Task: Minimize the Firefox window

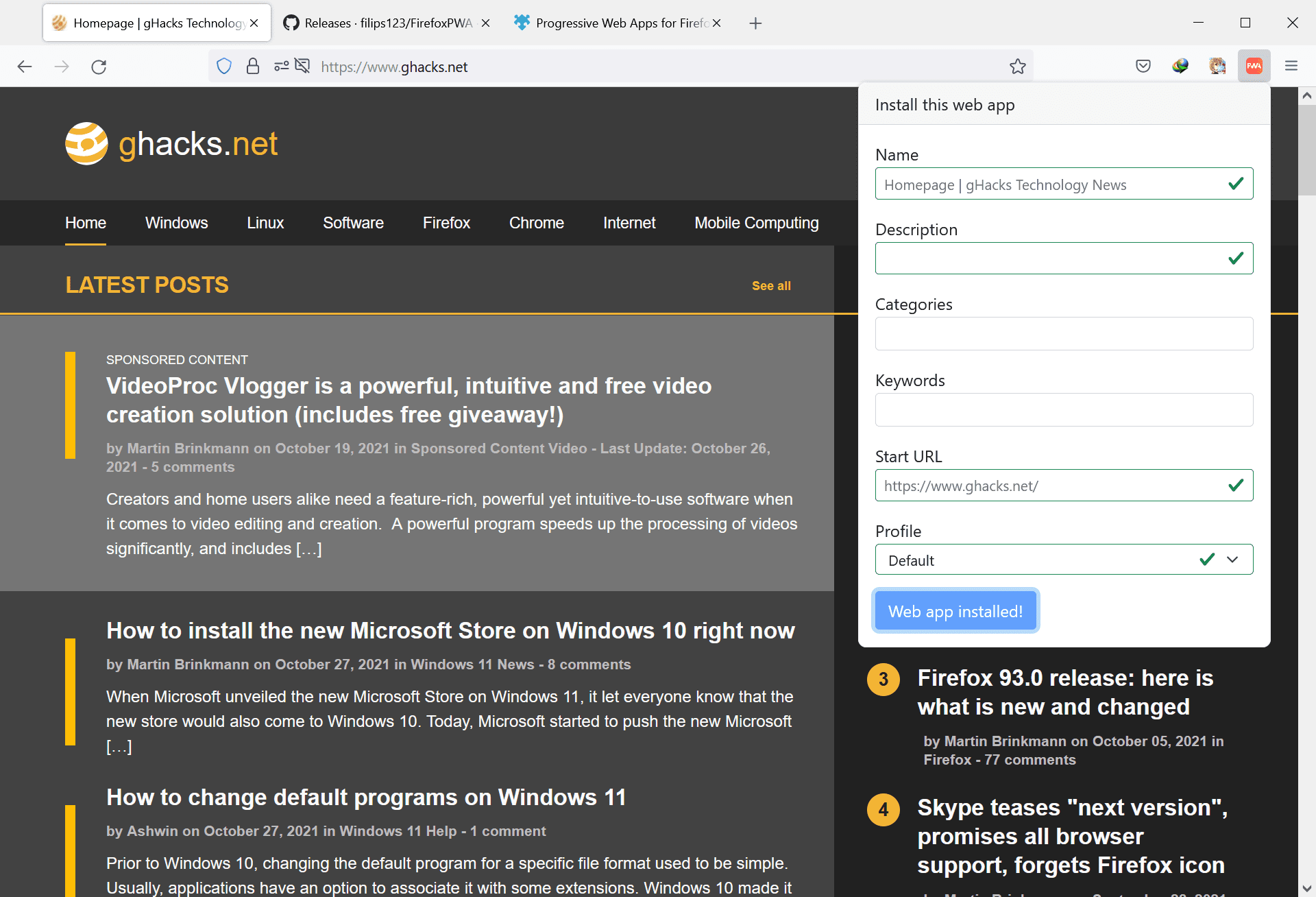Action: pos(1198,23)
